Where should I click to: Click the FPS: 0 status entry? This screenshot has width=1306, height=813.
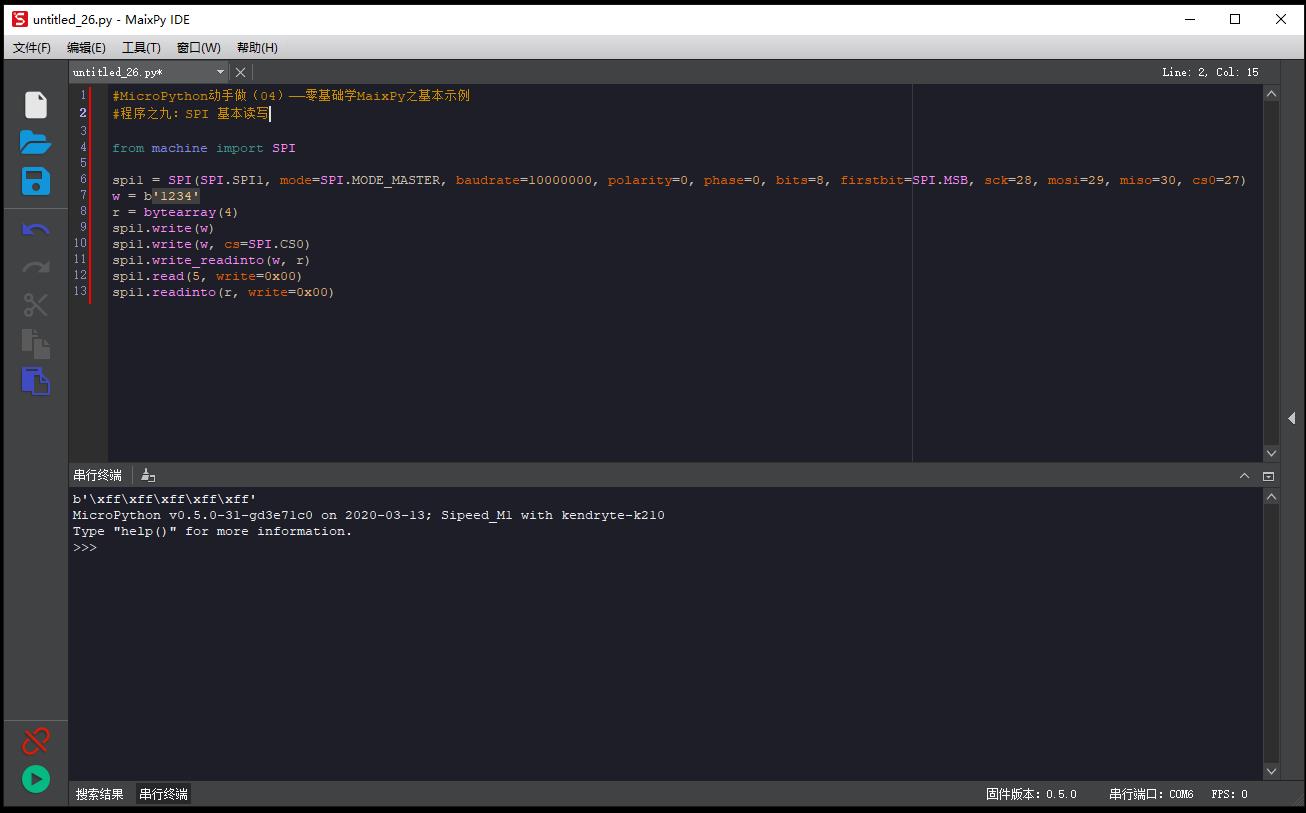tap(1229, 794)
